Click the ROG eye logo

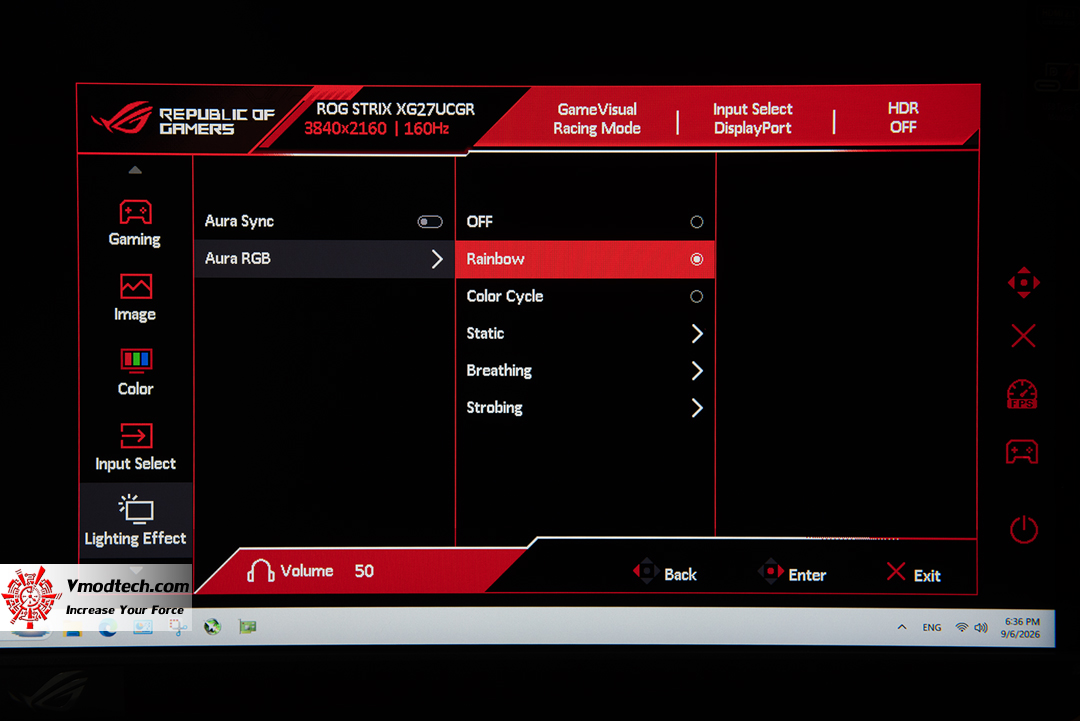(x=122, y=118)
